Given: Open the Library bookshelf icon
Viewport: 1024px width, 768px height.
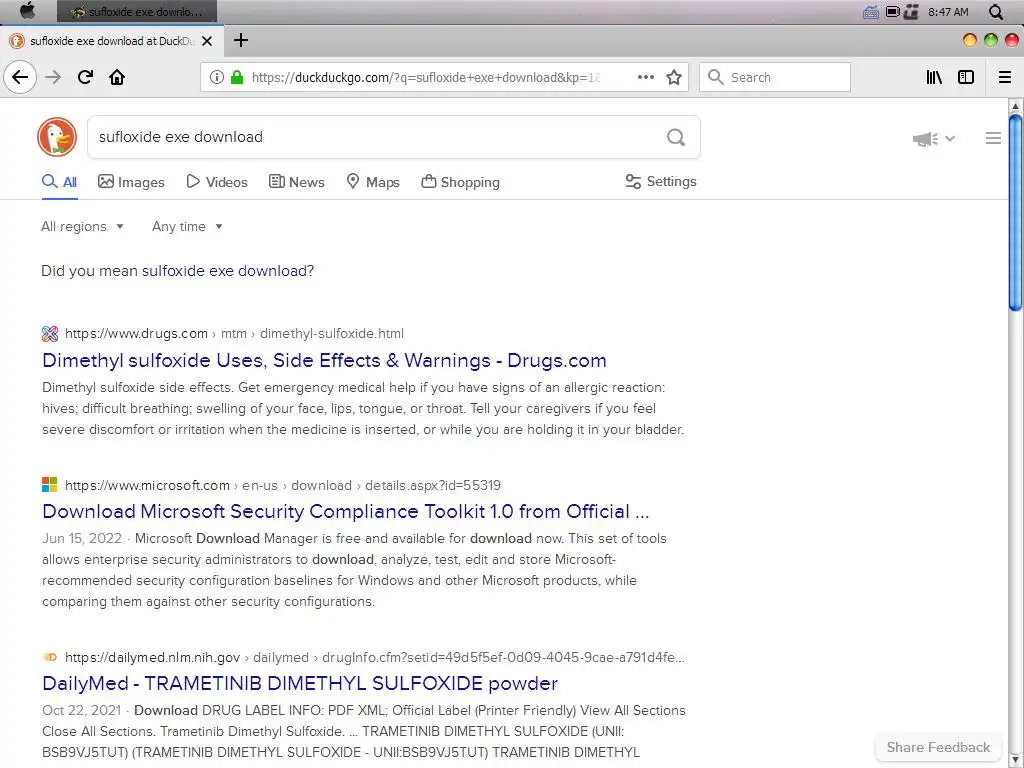Looking at the screenshot, I should pyautogui.click(x=934, y=77).
